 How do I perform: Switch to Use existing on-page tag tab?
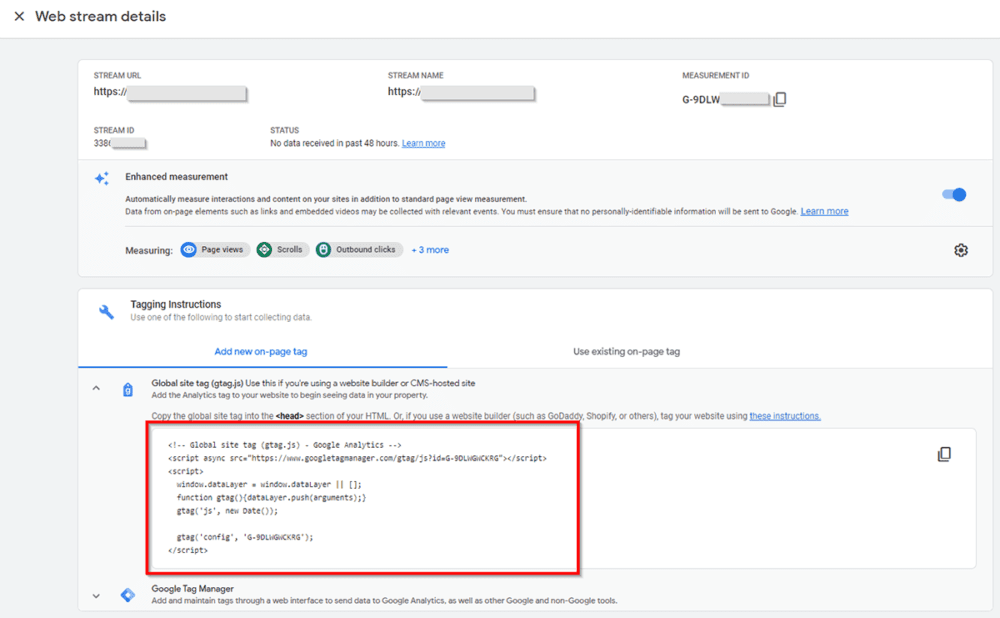(x=626, y=352)
